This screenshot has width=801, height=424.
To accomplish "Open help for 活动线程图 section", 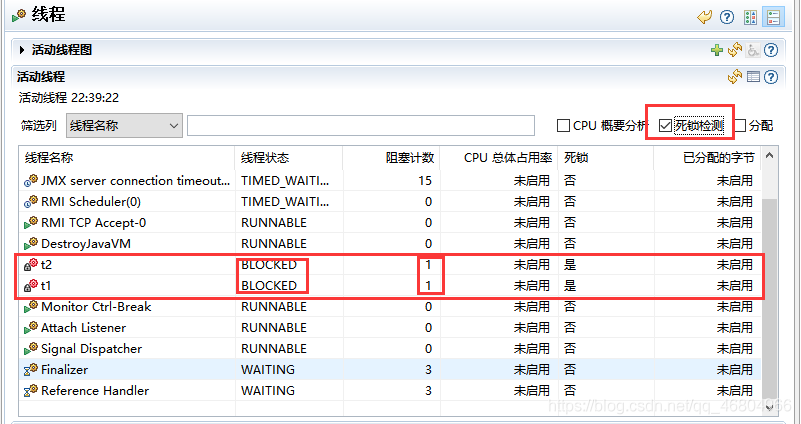I will coord(771,50).
